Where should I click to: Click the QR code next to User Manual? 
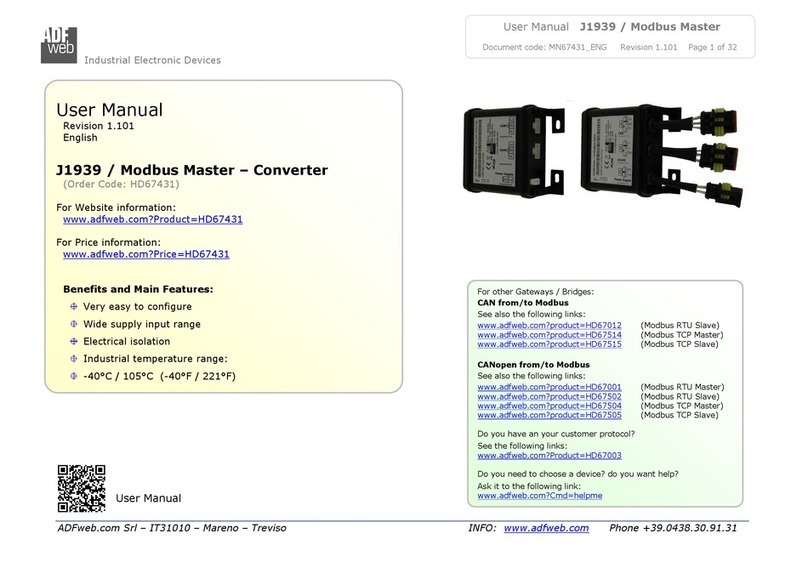pyautogui.click(x=81, y=489)
